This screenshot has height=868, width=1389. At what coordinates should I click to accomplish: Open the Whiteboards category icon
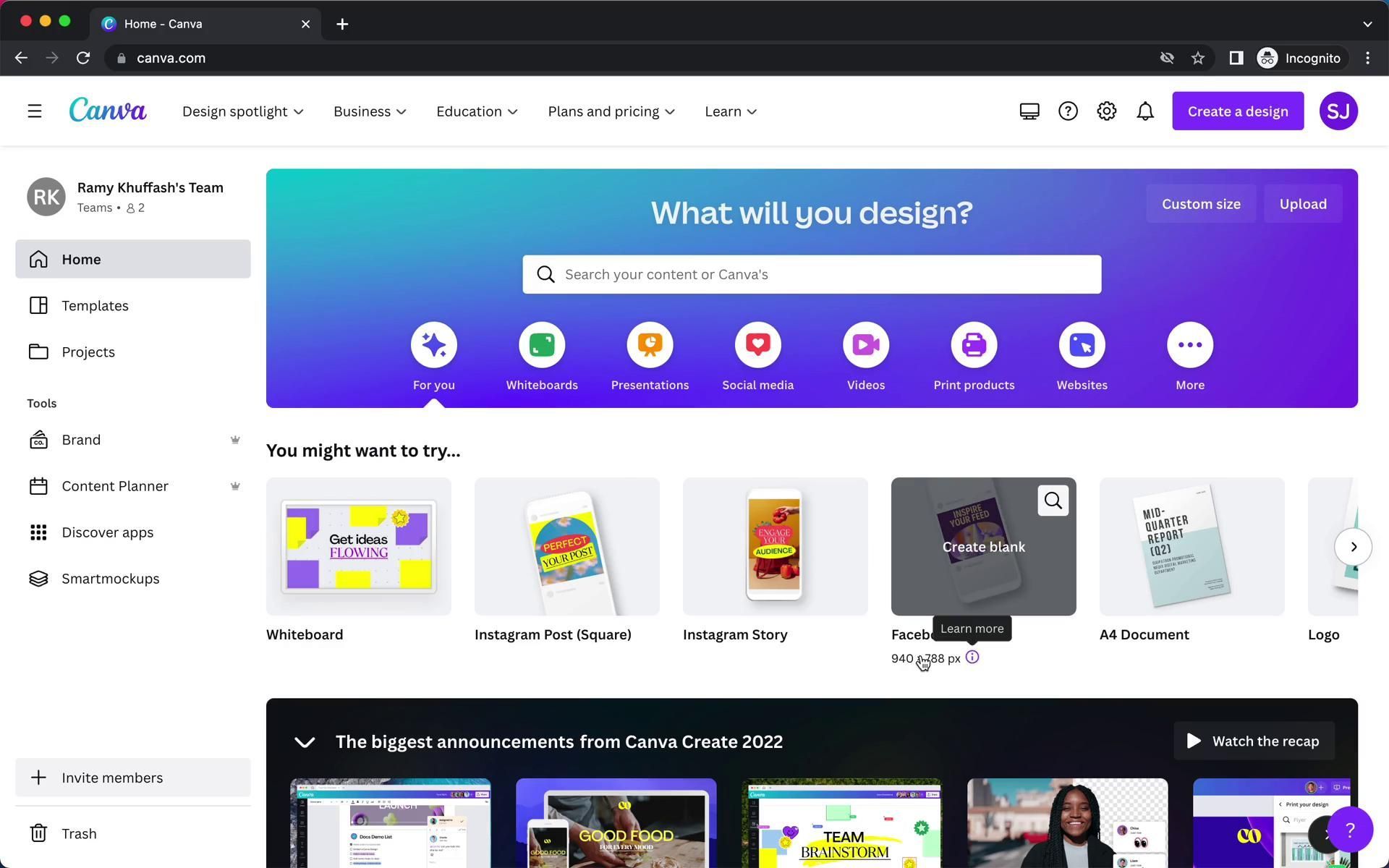[541, 345]
